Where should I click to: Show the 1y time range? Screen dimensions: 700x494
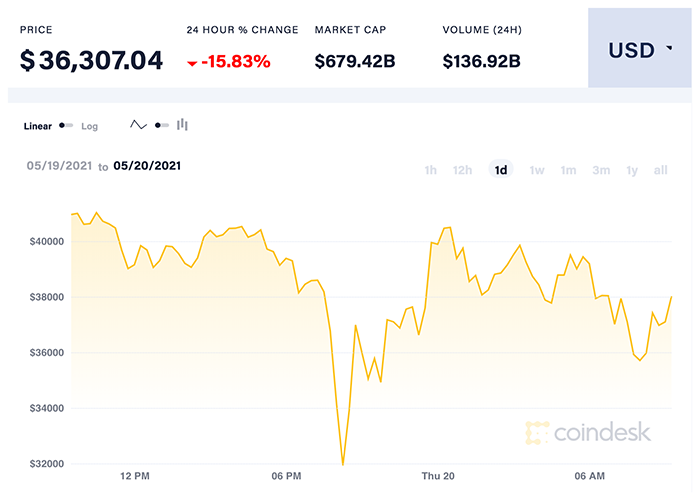click(632, 170)
